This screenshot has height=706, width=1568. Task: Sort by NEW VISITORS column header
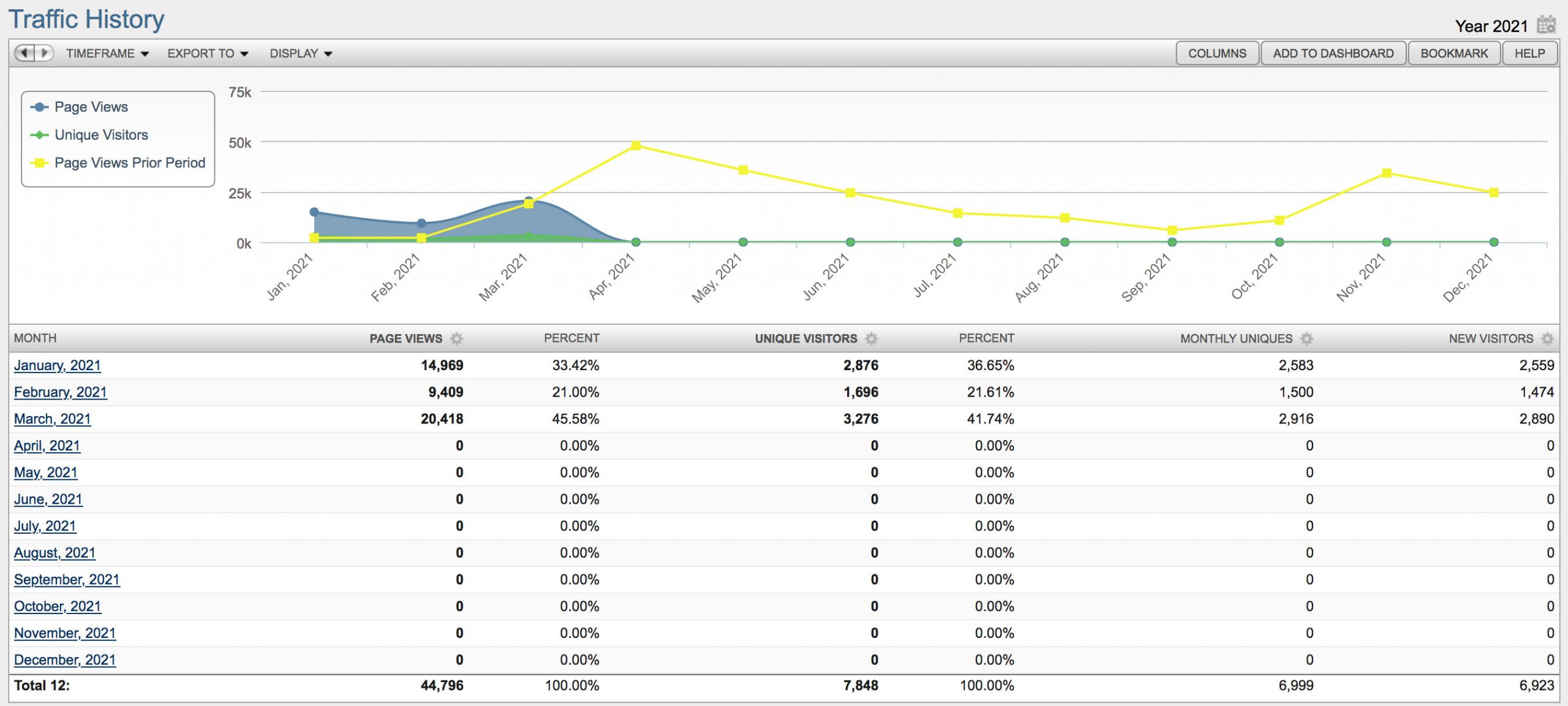point(1491,338)
